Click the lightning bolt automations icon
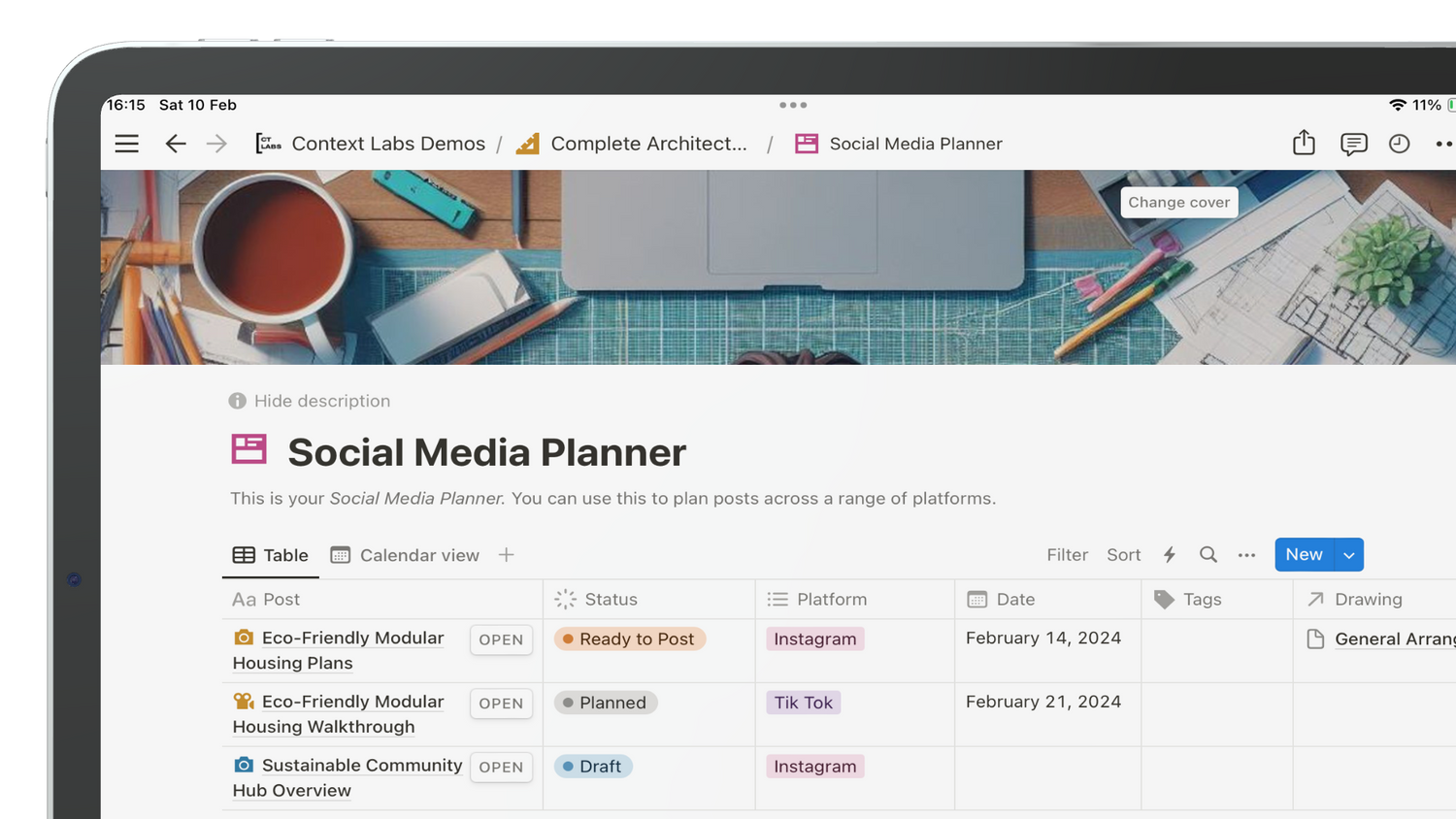 (1170, 554)
